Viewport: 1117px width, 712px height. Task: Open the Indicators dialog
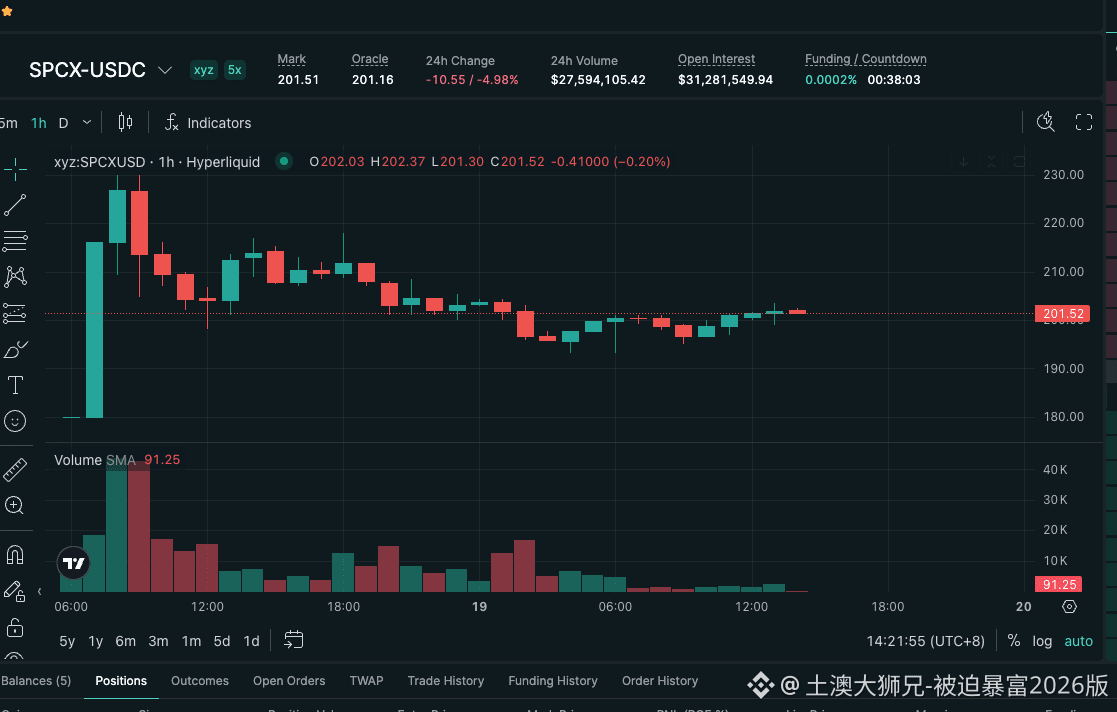pyautogui.click(x=208, y=123)
